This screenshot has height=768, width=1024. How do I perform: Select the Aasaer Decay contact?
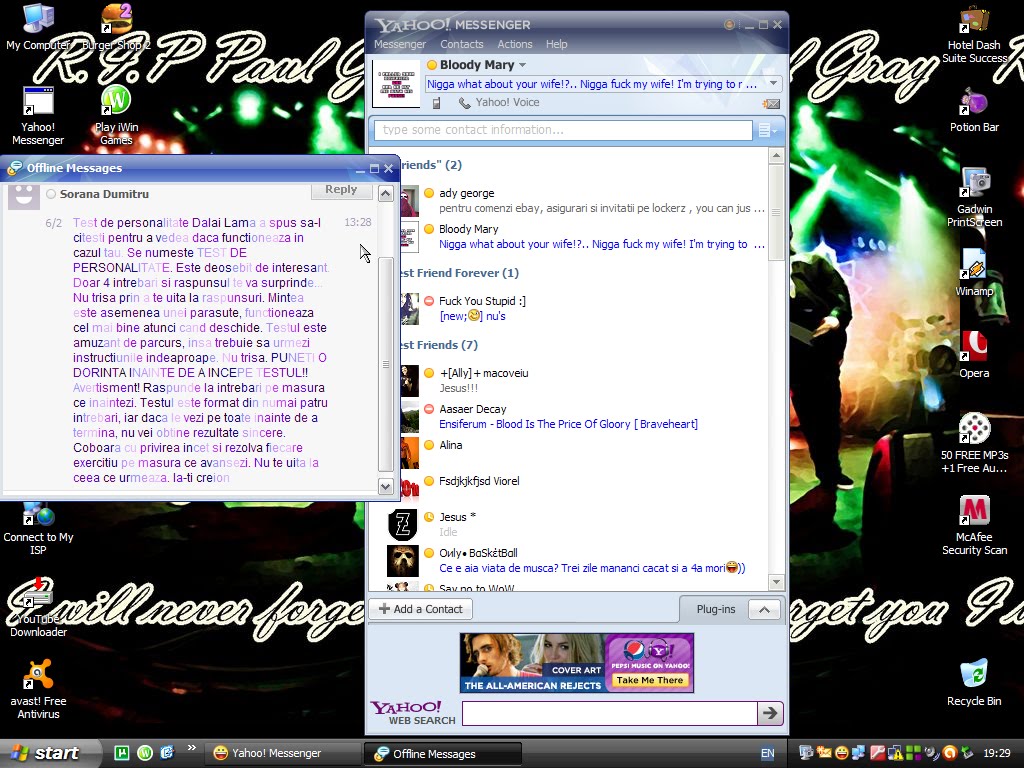click(x=583, y=416)
